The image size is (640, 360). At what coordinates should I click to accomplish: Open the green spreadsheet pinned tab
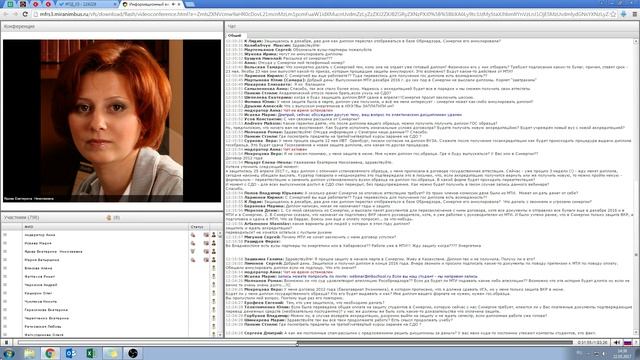click(10, 4)
